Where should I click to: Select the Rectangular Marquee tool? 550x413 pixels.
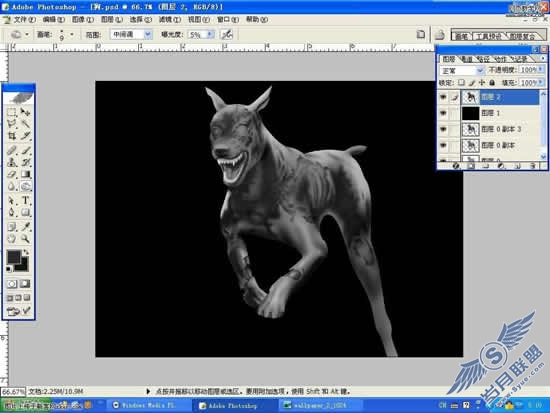tap(12, 112)
